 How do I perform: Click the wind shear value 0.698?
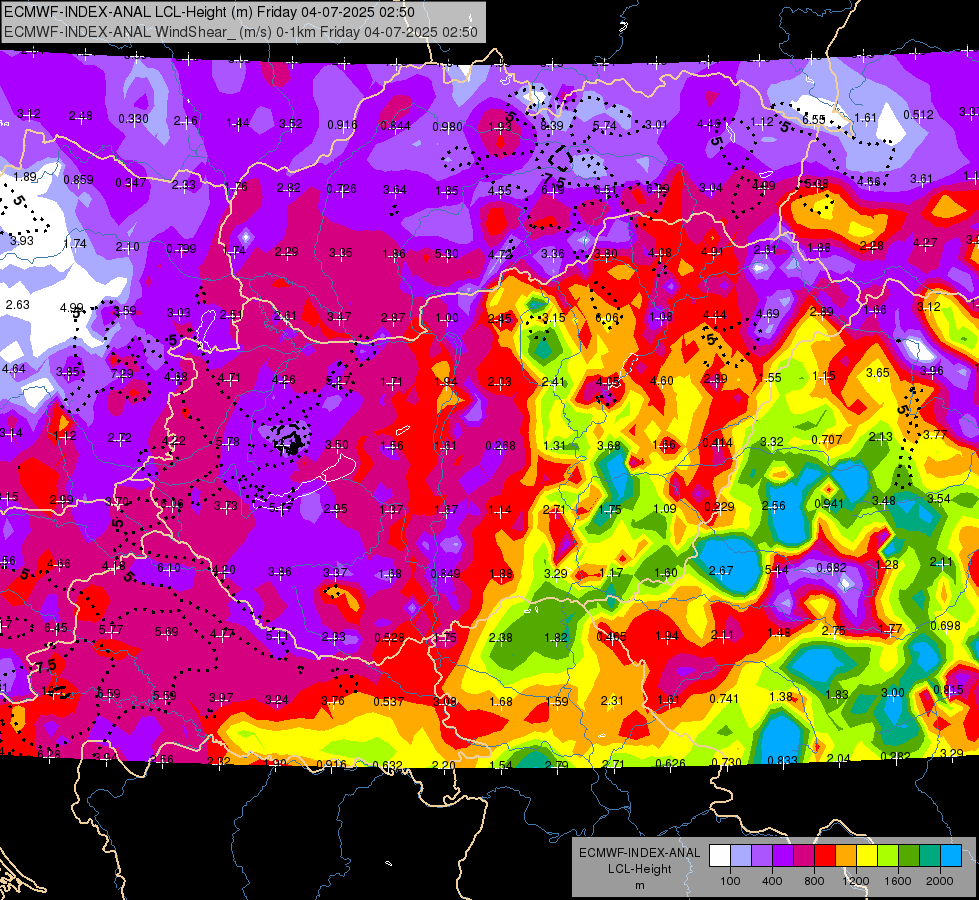[945, 625]
